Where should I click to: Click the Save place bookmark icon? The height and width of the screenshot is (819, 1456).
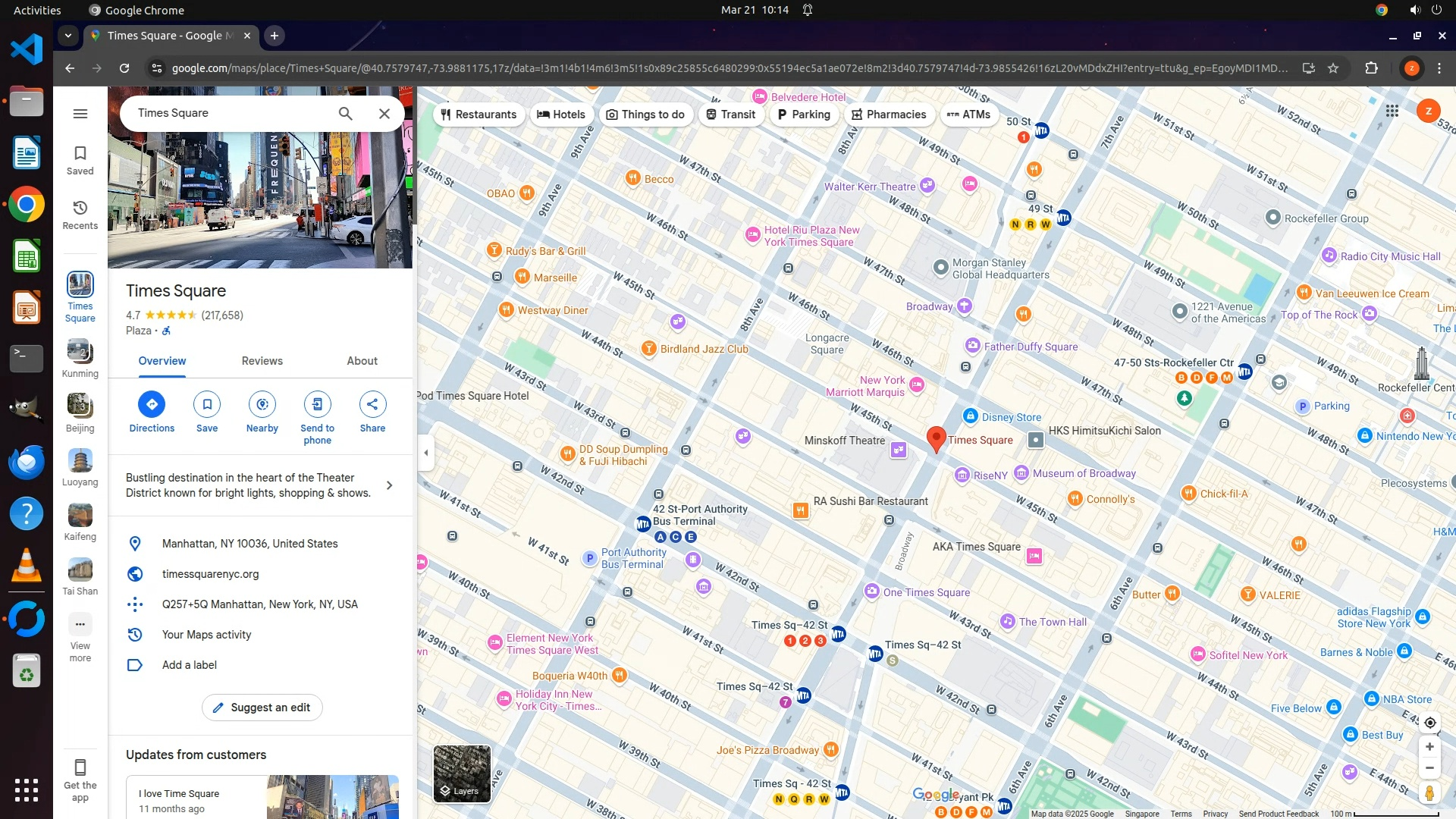207,404
